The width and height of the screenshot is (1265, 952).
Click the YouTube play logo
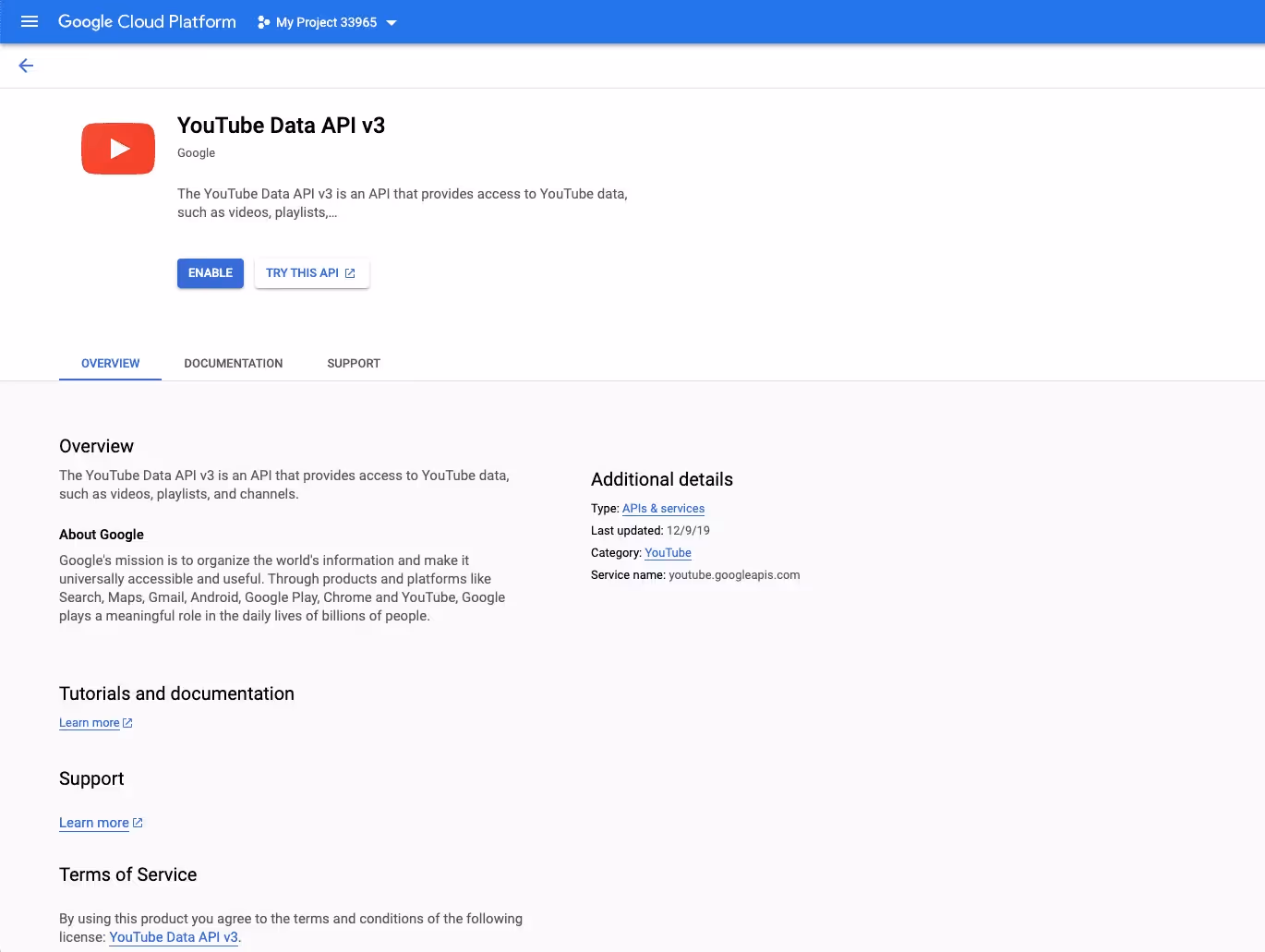[118, 149]
